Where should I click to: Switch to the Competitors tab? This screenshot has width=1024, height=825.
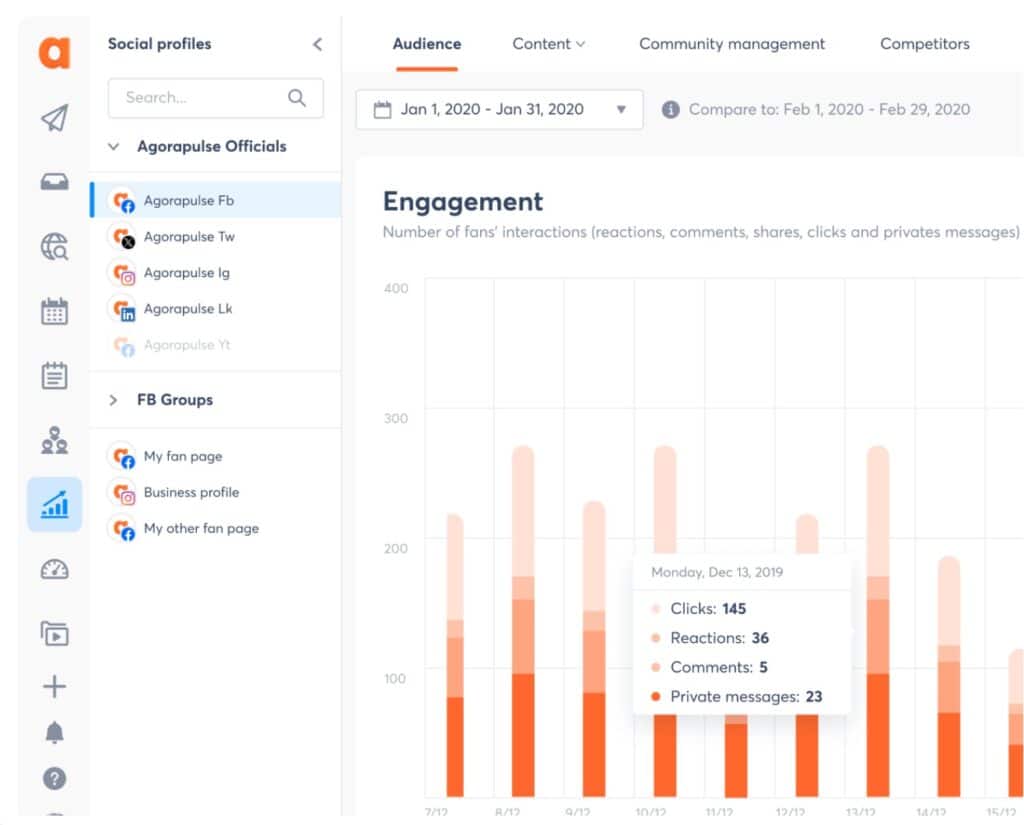[x=924, y=44]
